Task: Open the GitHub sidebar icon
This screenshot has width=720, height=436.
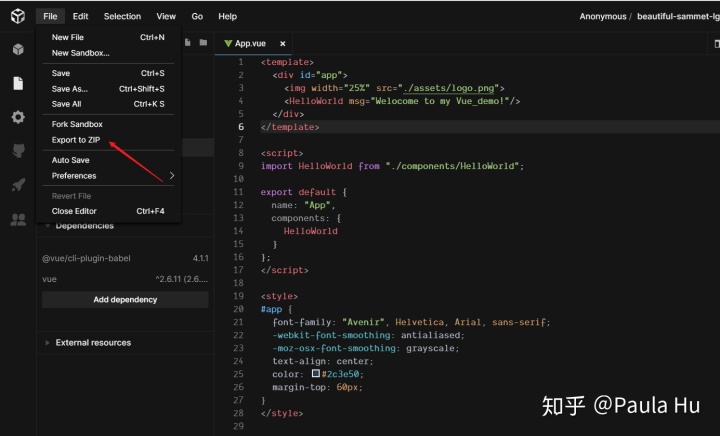Action: click(18, 151)
